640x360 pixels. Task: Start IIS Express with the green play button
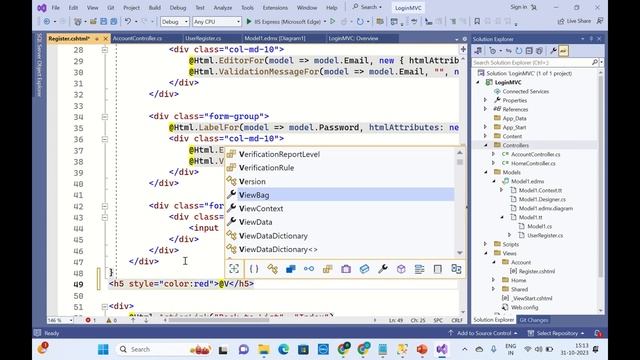click(x=249, y=21)
